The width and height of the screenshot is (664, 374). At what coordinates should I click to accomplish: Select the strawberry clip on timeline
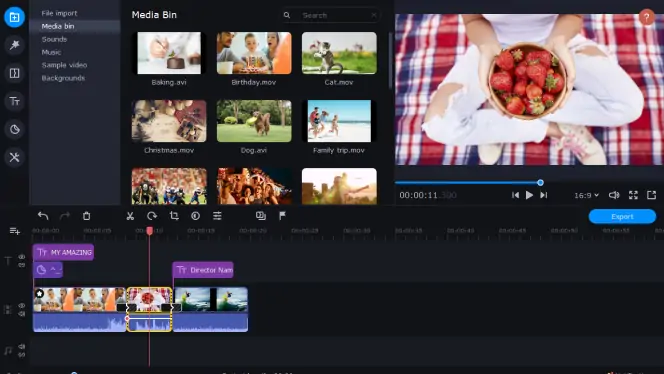coord(149,309)
